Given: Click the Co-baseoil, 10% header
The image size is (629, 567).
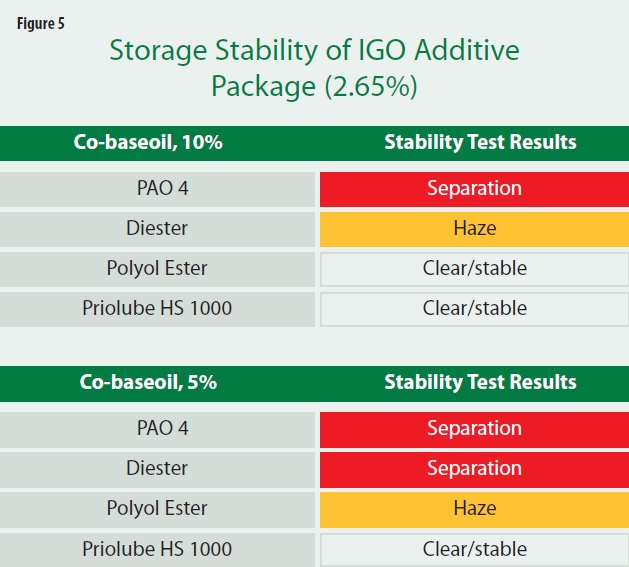Looking at the screenshot, I should [148, 142].
